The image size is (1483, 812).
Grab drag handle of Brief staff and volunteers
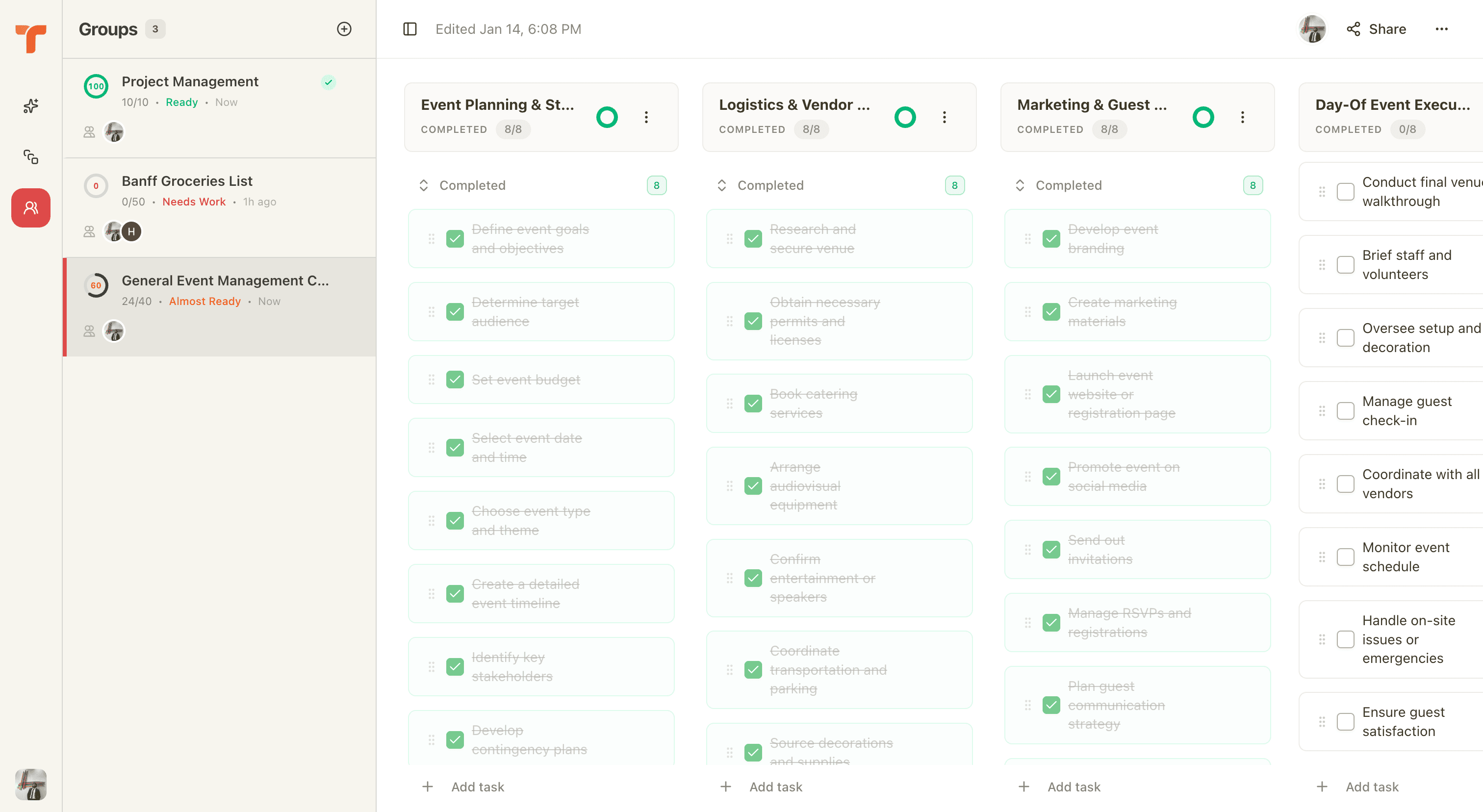coord(1322,265)
